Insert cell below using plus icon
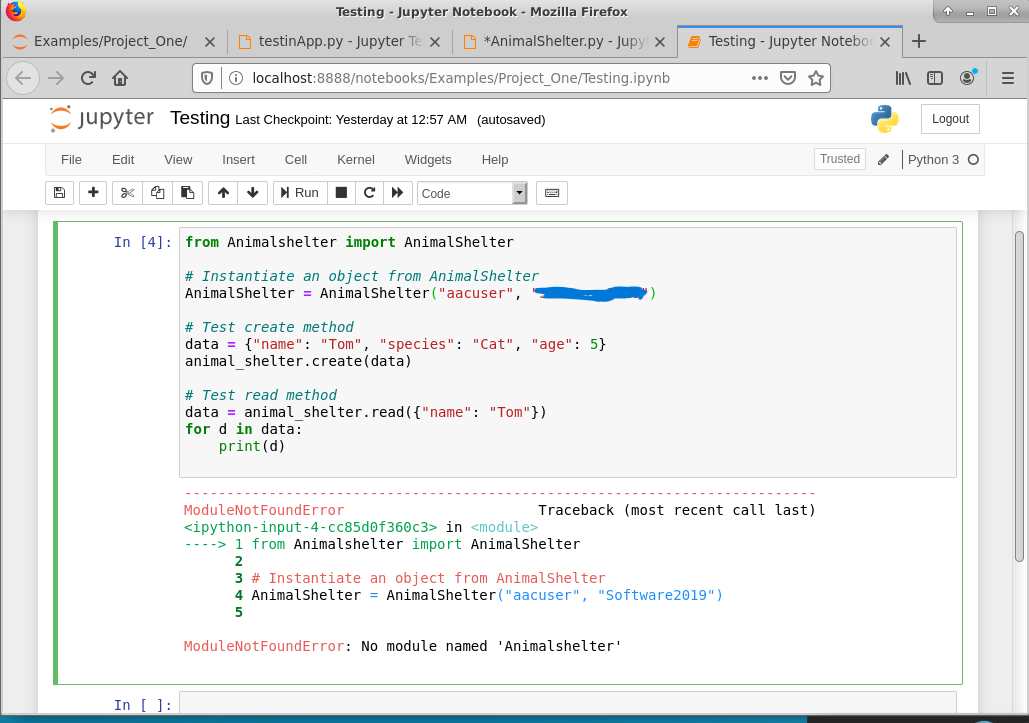 (93, 193)
